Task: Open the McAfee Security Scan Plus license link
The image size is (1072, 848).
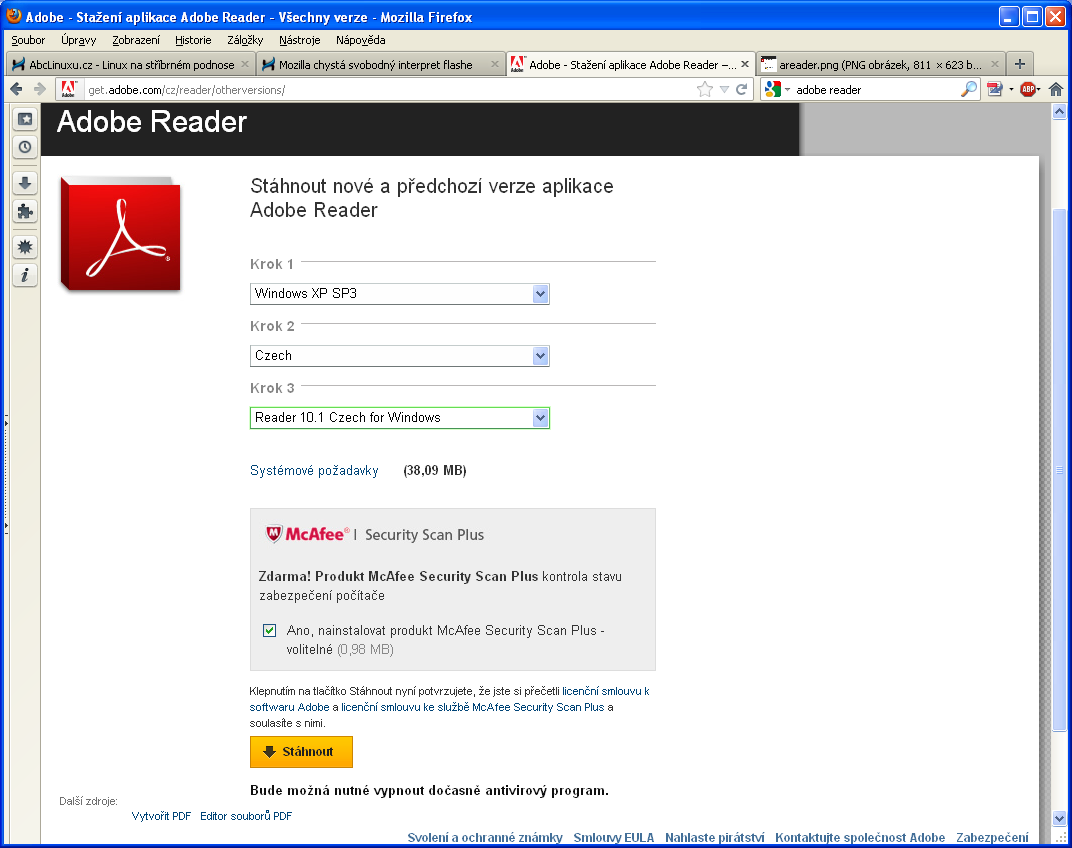Action: [x=472, y=707]
